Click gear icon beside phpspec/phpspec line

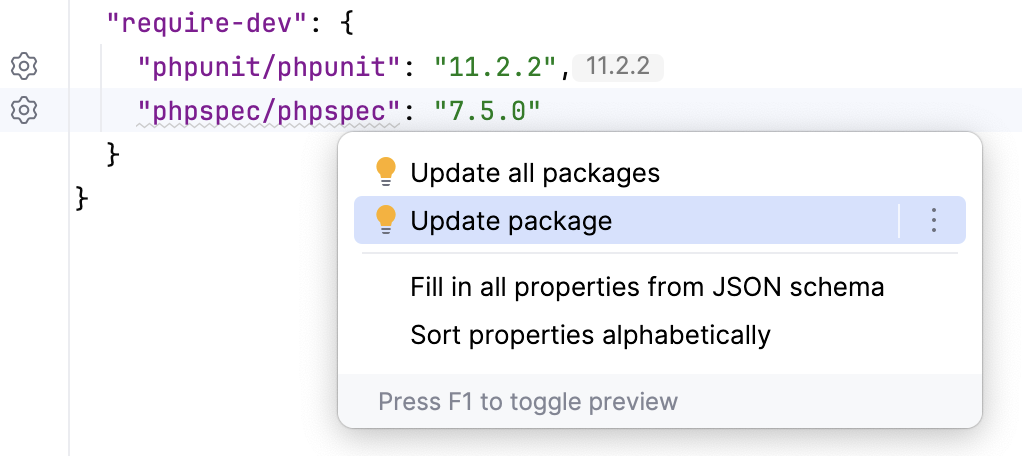(x=24, y=110)
